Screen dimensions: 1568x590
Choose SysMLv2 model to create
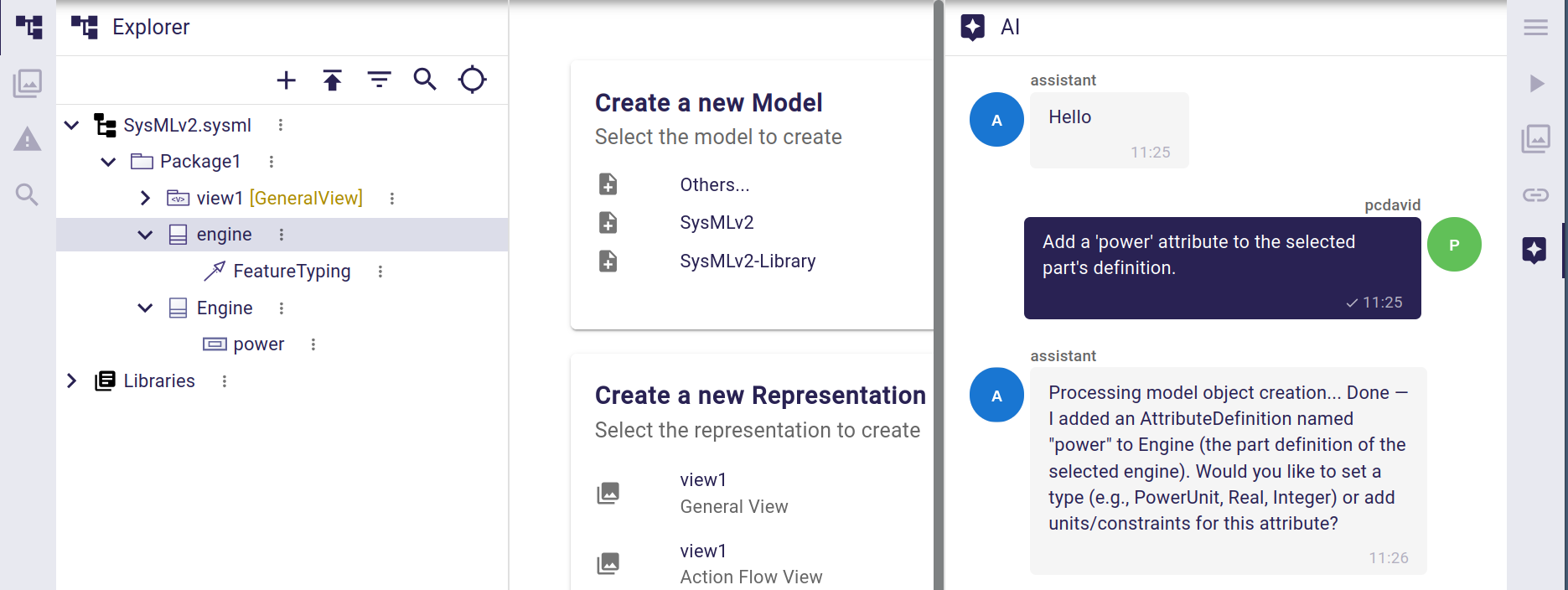[717, 222]
